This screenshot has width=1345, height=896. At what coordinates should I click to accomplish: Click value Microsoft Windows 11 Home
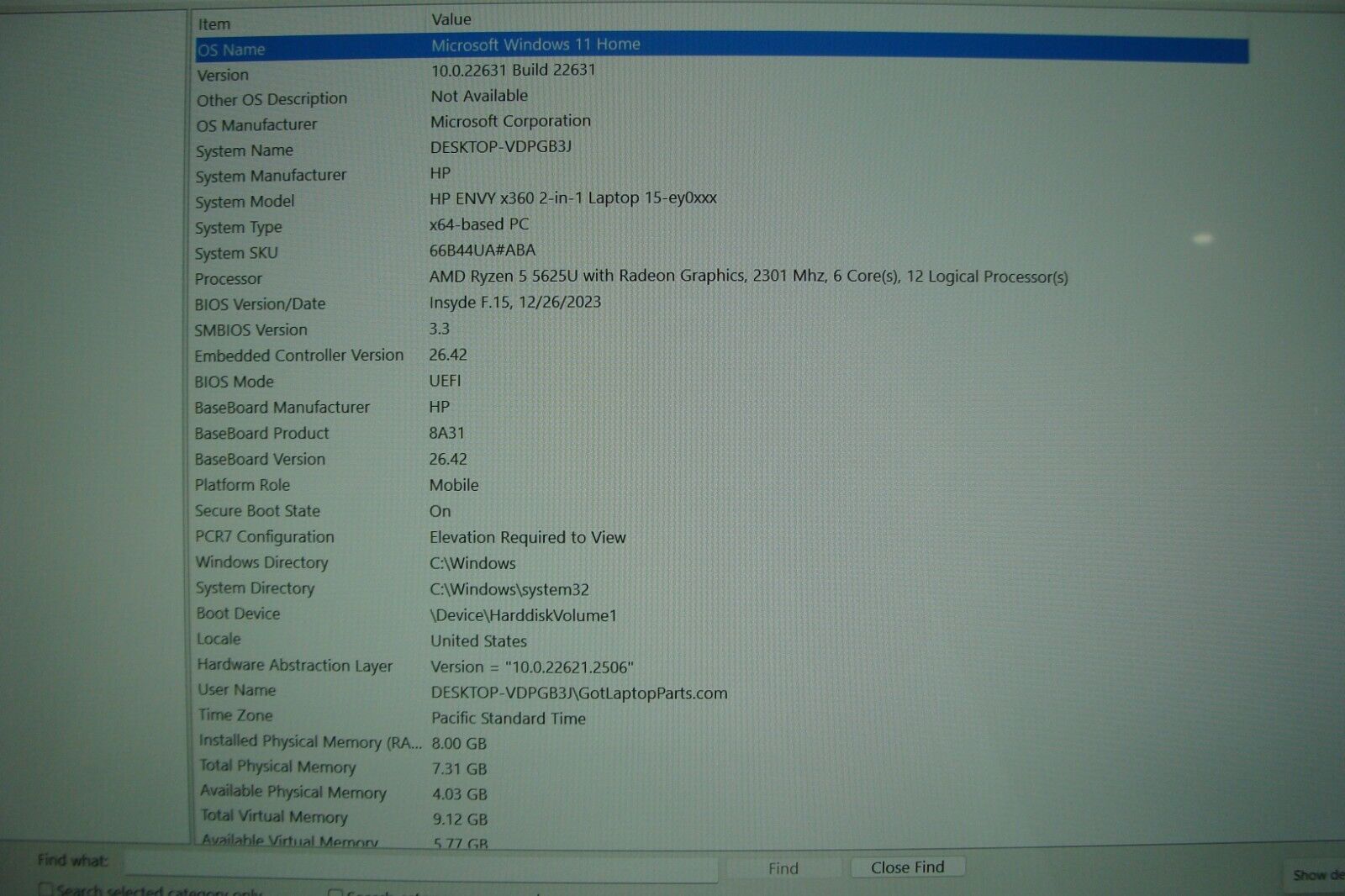click(535, 45)
